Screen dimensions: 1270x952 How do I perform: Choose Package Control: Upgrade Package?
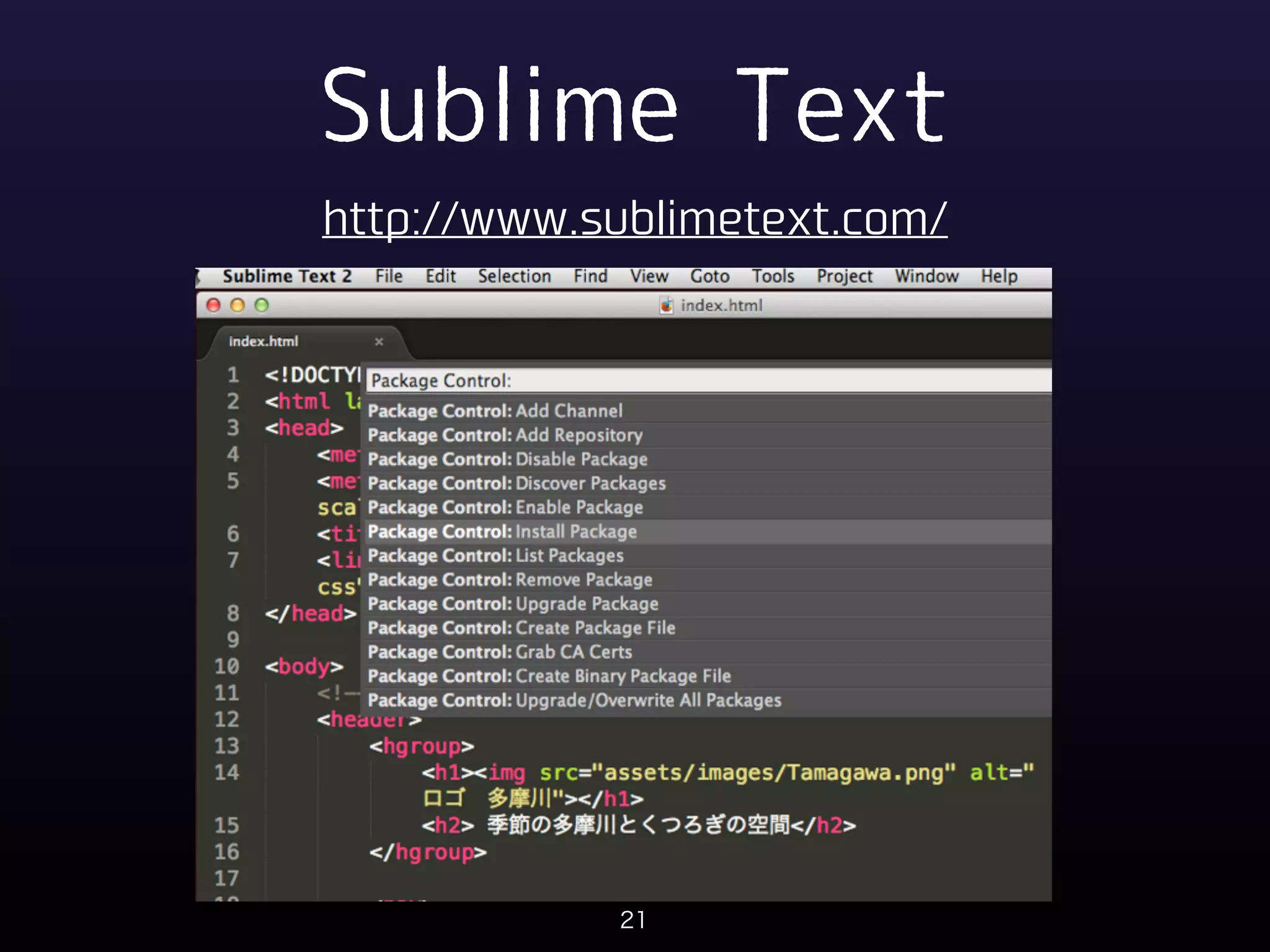(709, 604)
